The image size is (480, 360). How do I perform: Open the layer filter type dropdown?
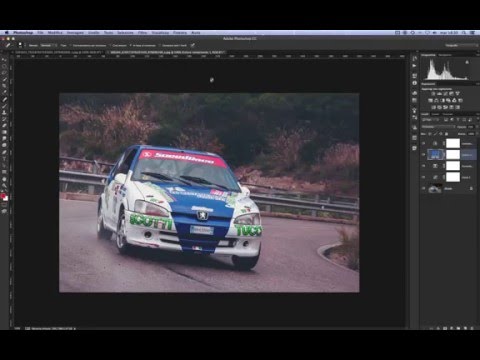[x=431, y=119]
